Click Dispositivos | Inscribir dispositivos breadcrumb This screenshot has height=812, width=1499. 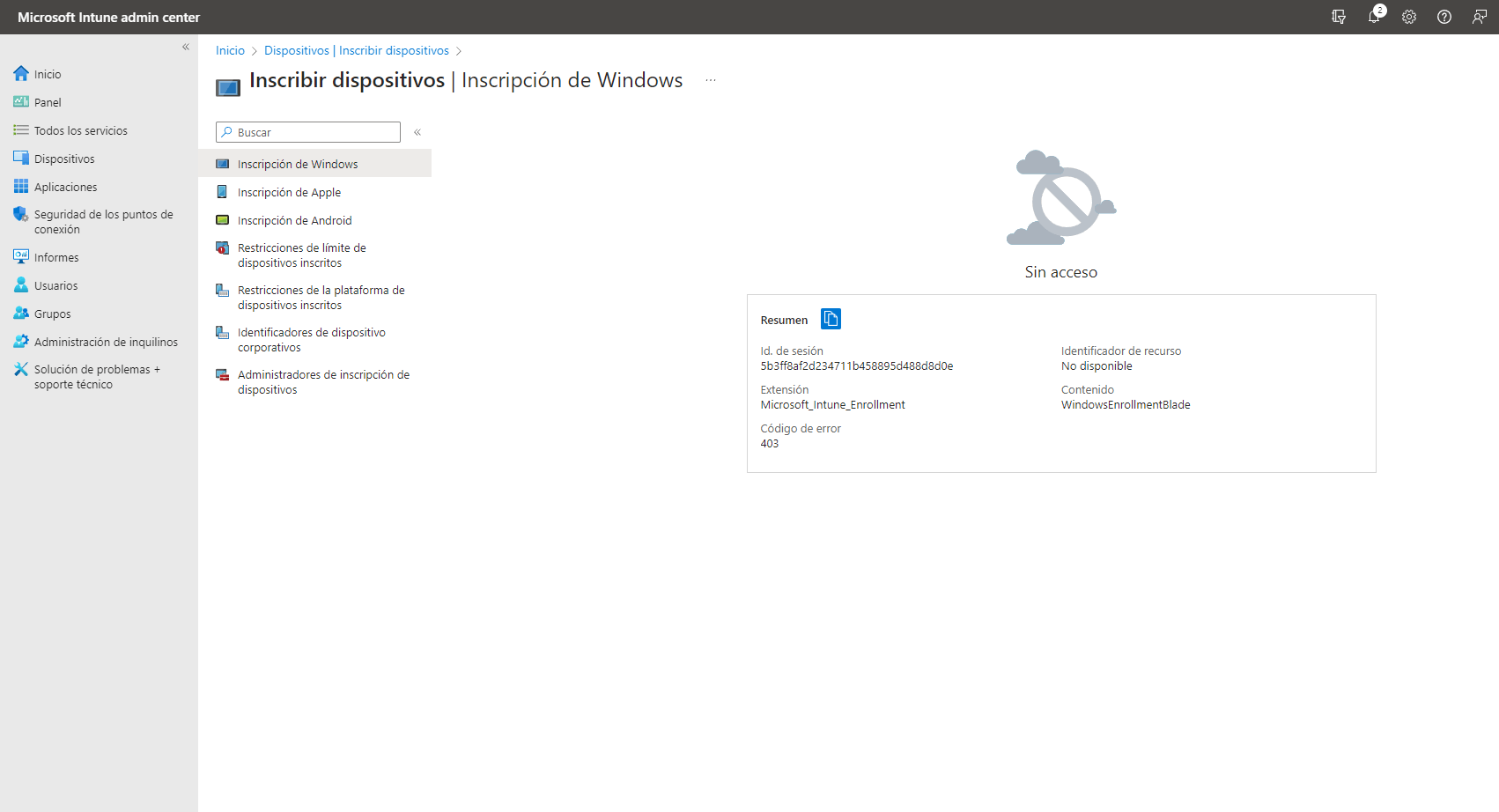(x=357, y=50)
